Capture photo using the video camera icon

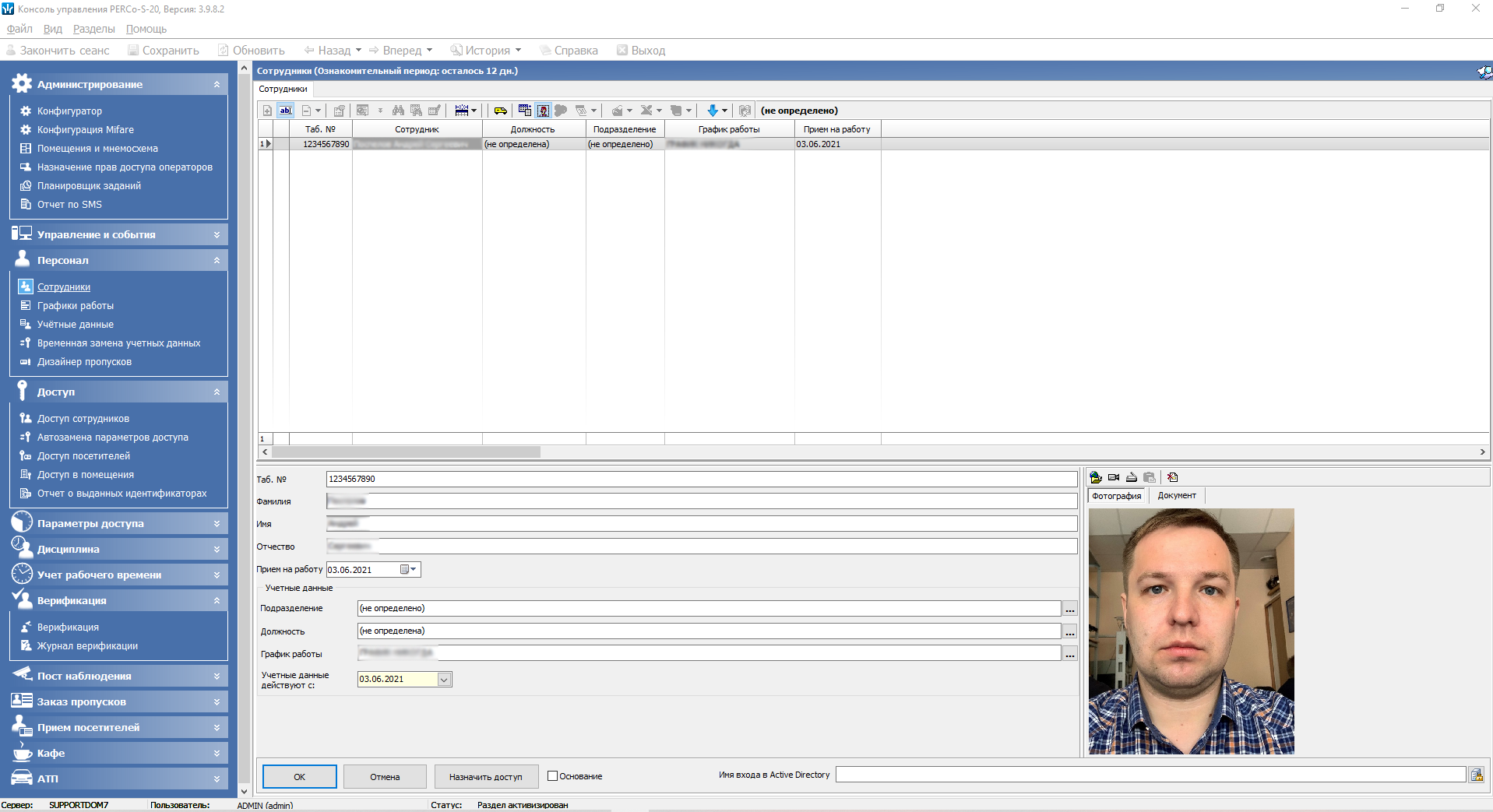click(1114, 477)
